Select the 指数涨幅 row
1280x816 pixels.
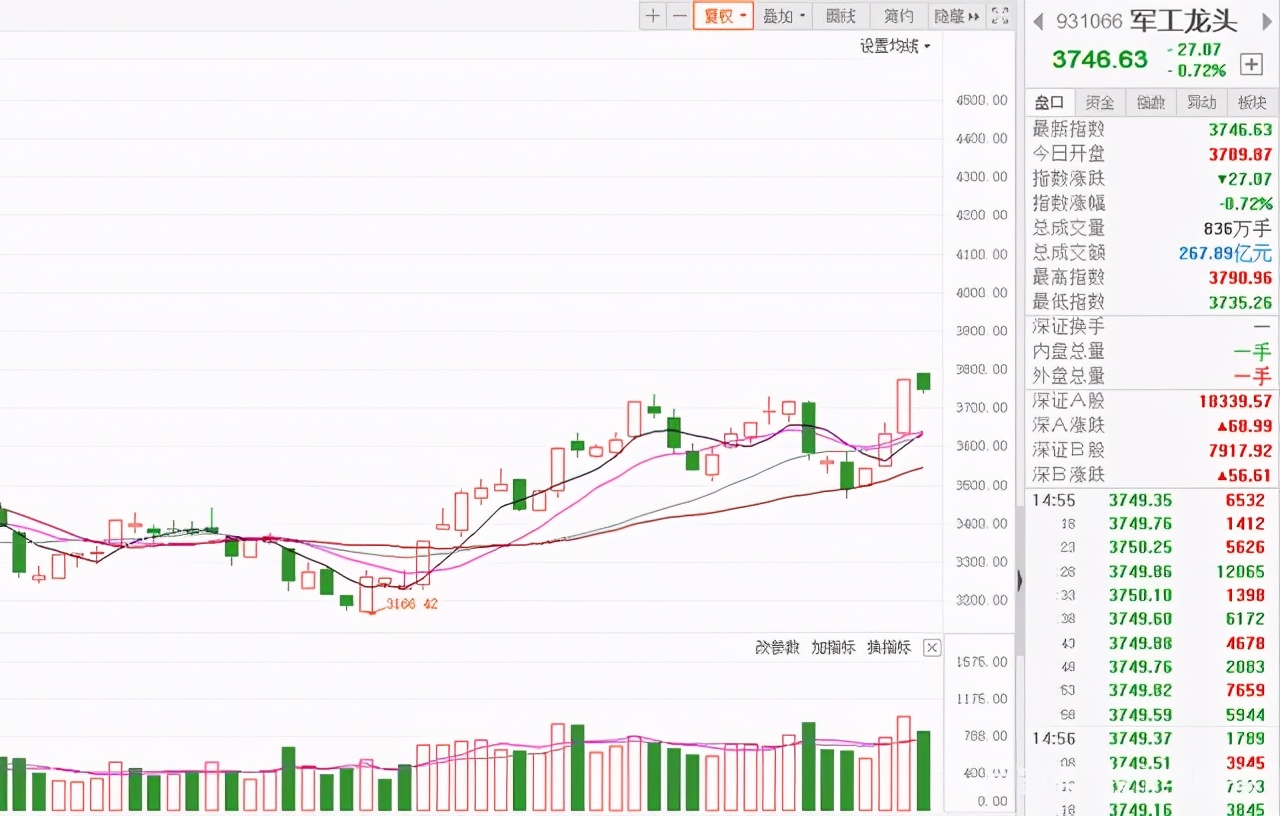pos(1152,203)
